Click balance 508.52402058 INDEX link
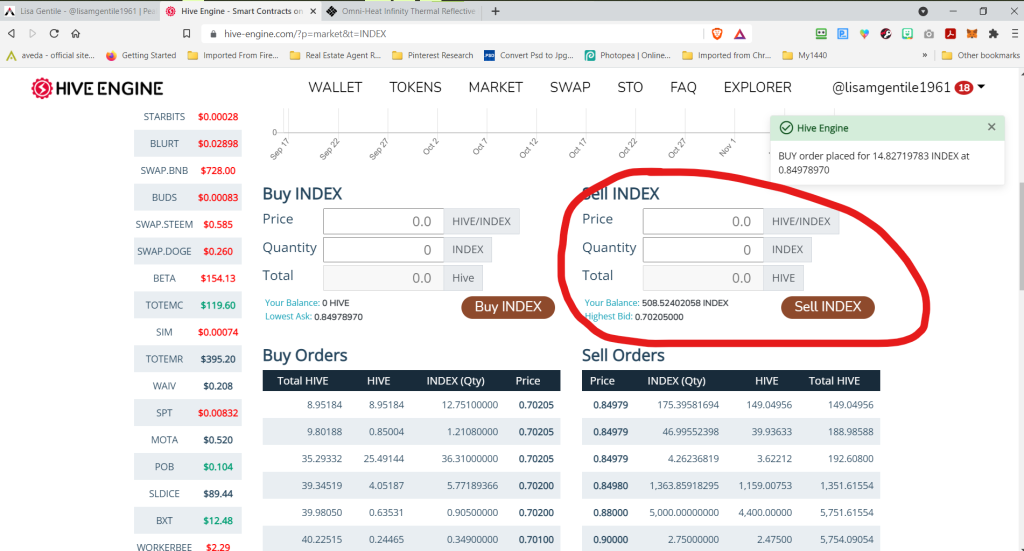This screenshot has width=1024, height=551. 685,303
